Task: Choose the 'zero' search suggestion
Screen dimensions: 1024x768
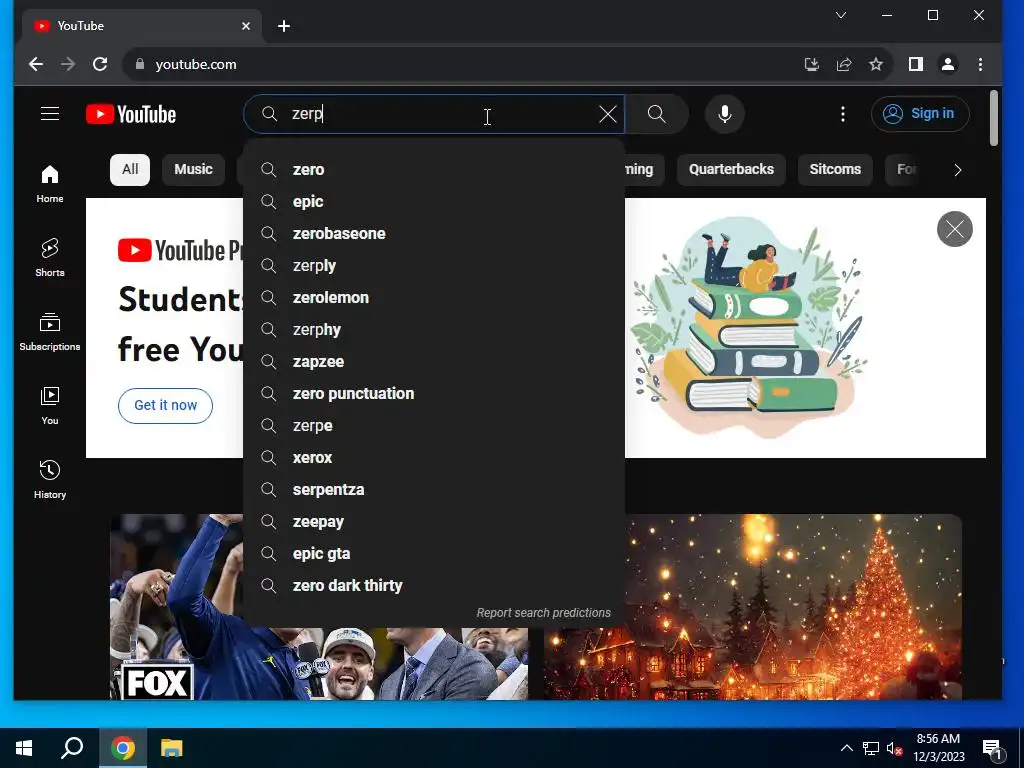Action: click(x=434, y=170)
